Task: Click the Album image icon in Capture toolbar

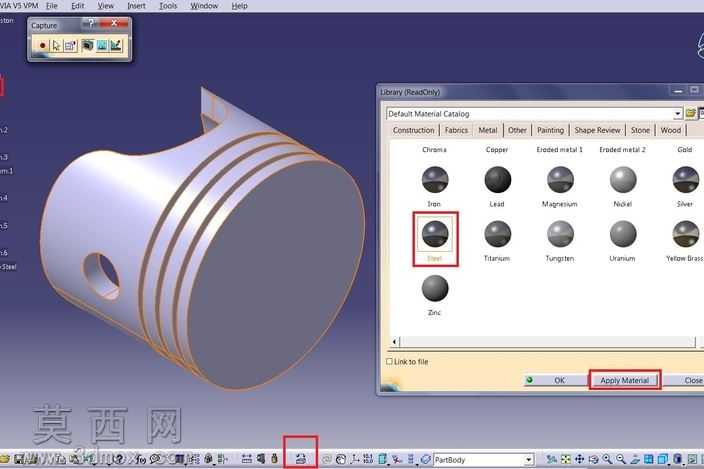Action: 102,45
